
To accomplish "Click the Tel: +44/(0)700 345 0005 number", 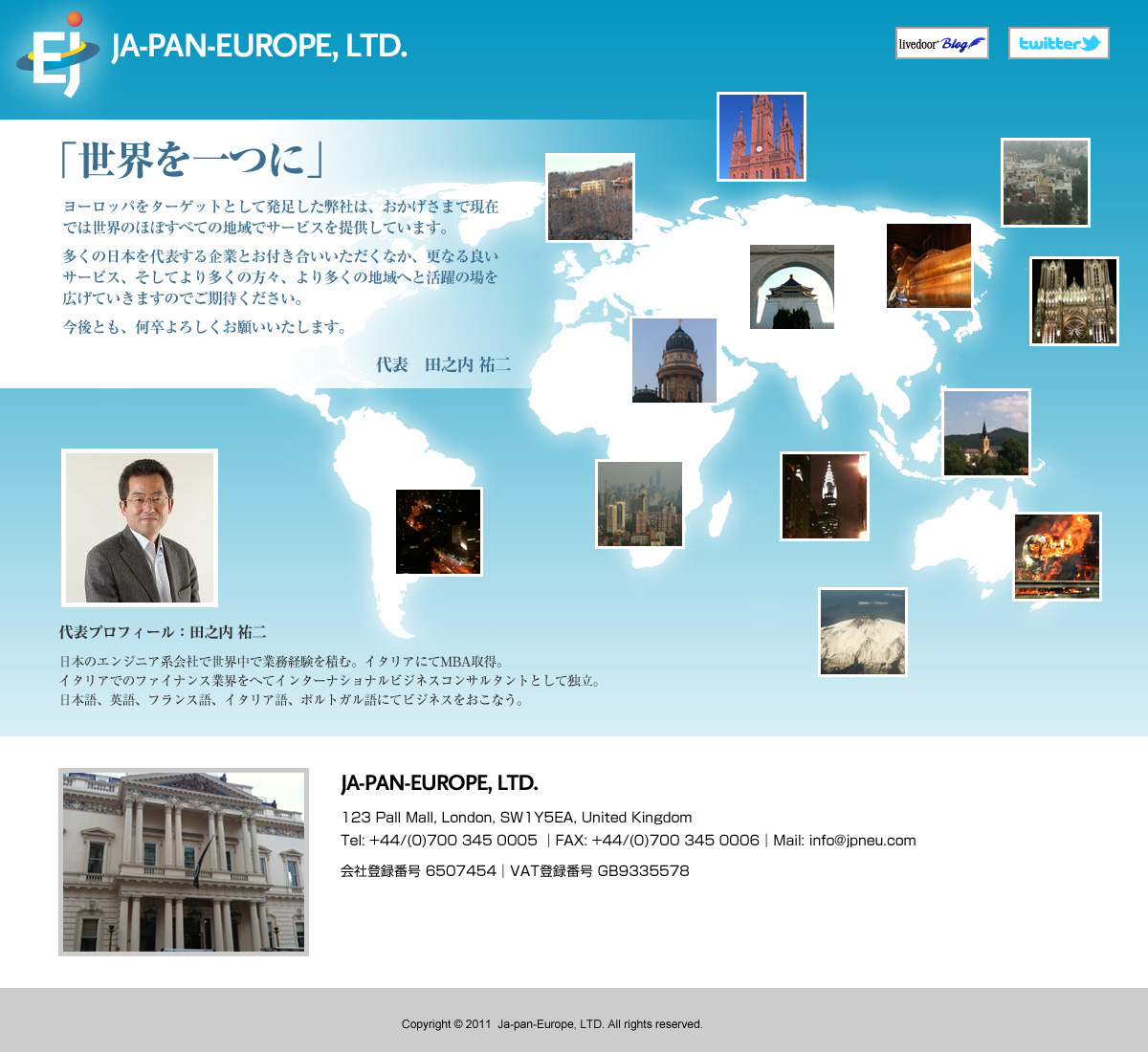I will (439, 841).
